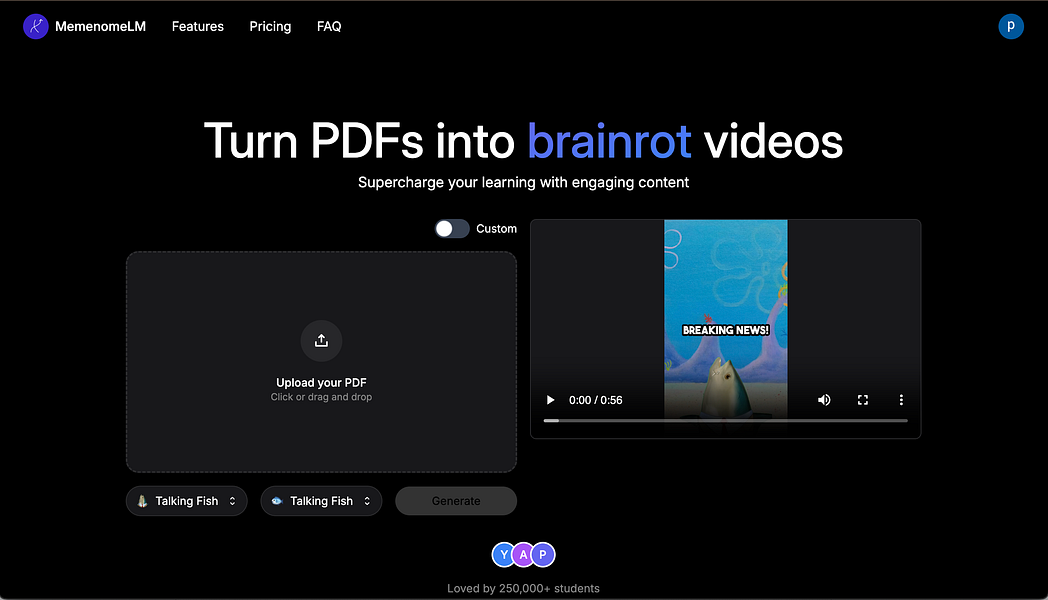Click the 'brainrot' highlighted word
Screen dimensions: 1048x600
point(610,141)
